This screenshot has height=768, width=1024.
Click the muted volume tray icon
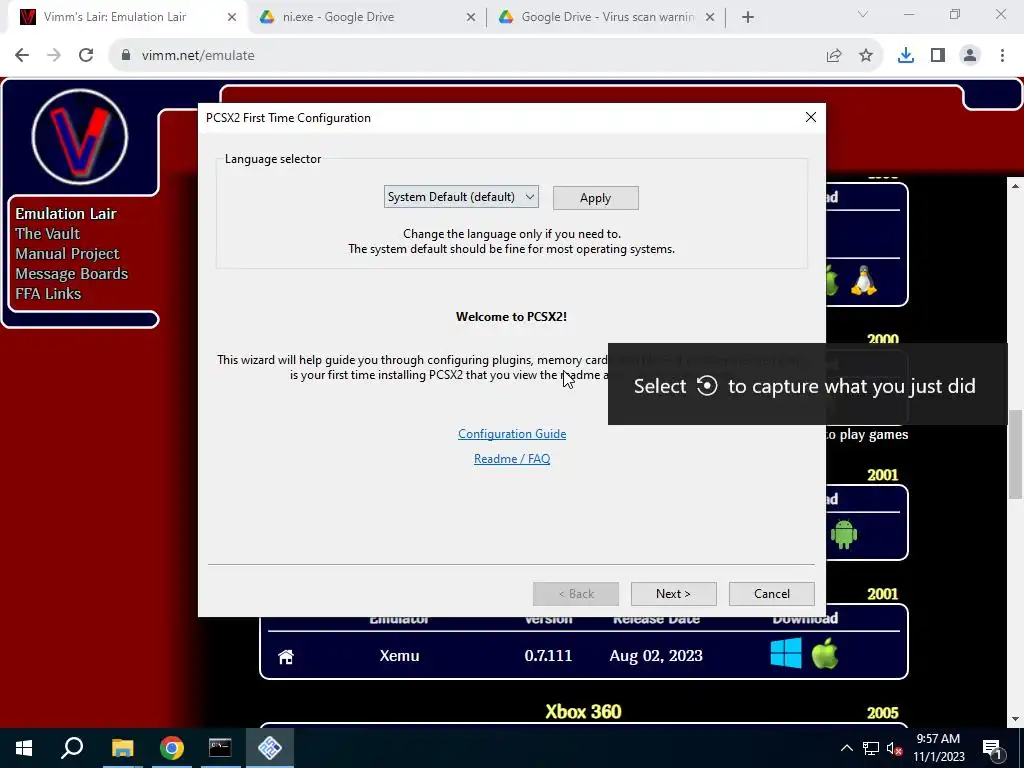click(895, 748)
